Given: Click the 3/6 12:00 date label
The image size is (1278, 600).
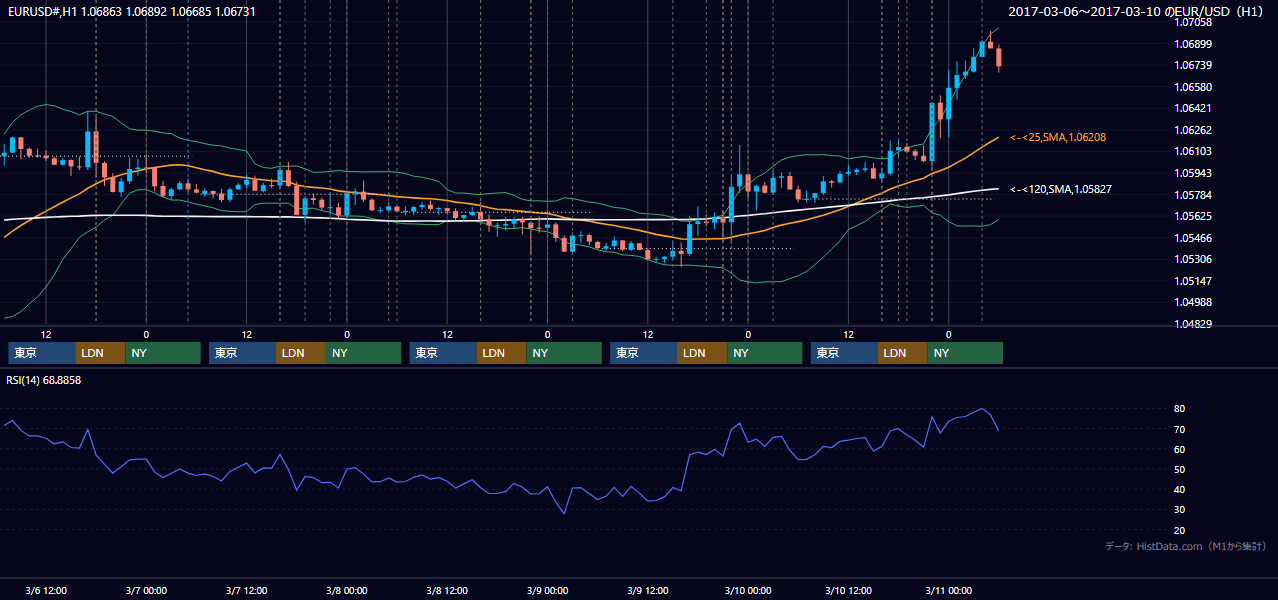Looking at the screenshot, I should [x=46, y=591].
